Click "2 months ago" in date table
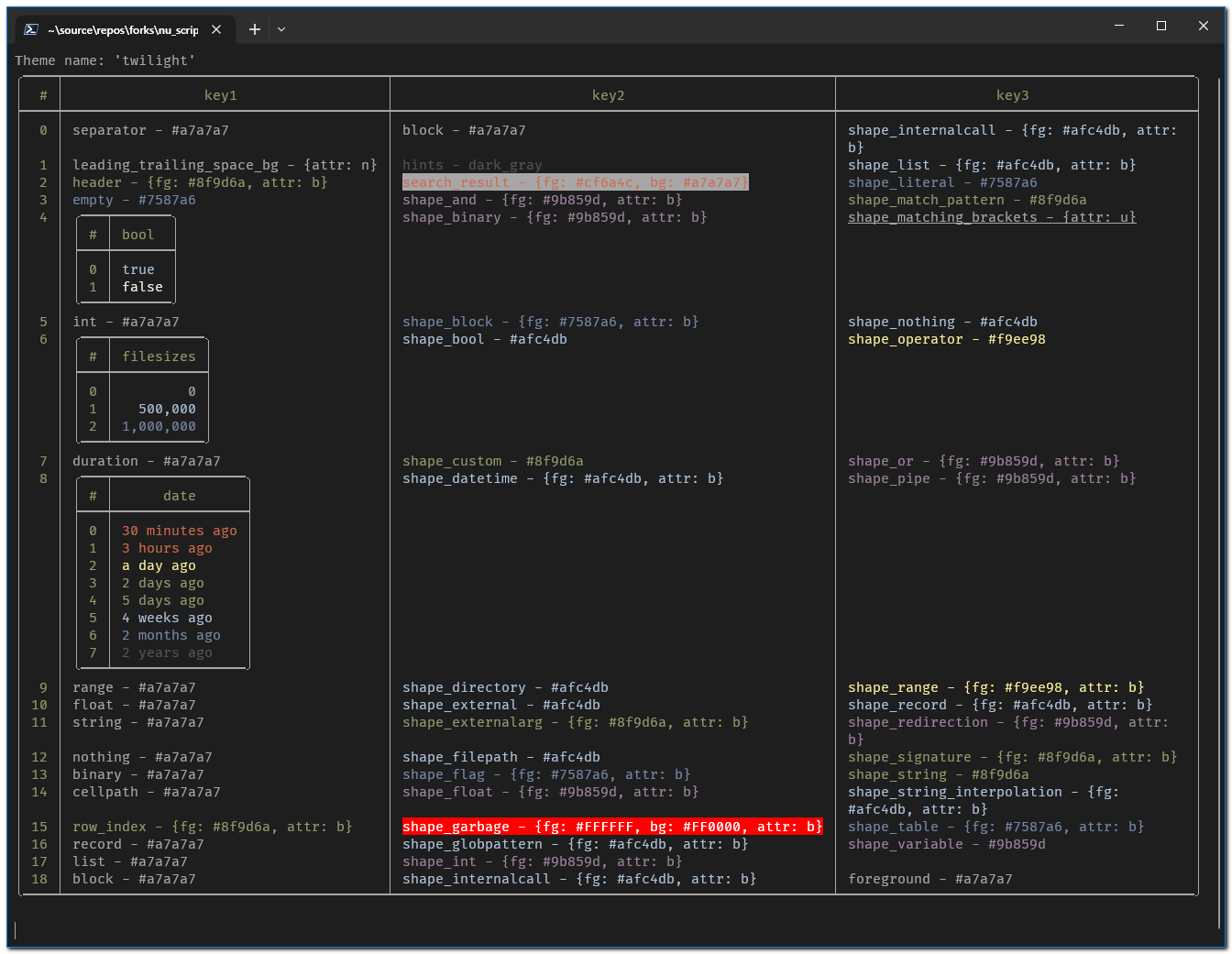 pyautogui.click(x=171, y=635)
